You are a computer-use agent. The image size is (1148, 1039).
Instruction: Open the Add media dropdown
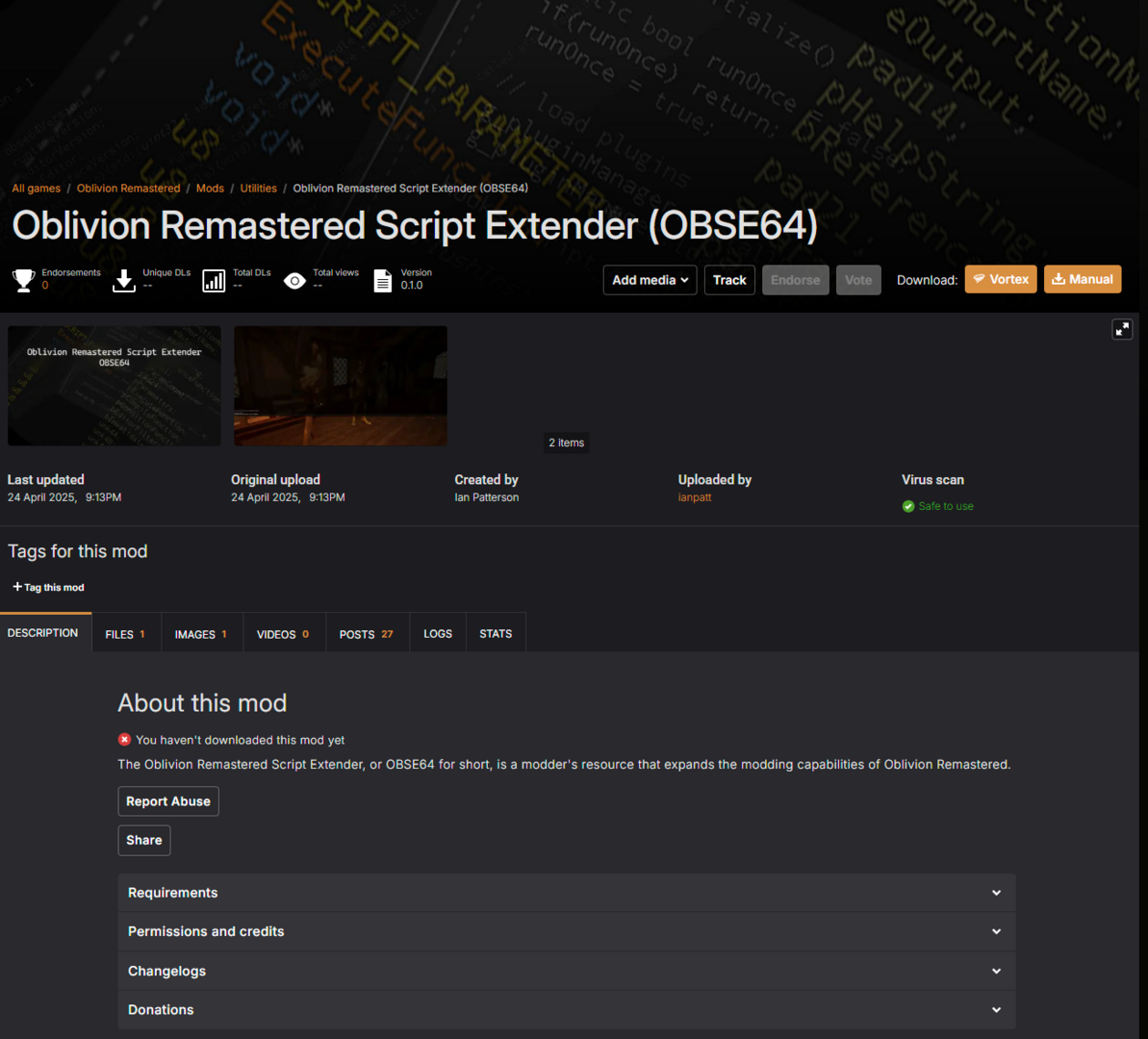[x=650, y=280]
